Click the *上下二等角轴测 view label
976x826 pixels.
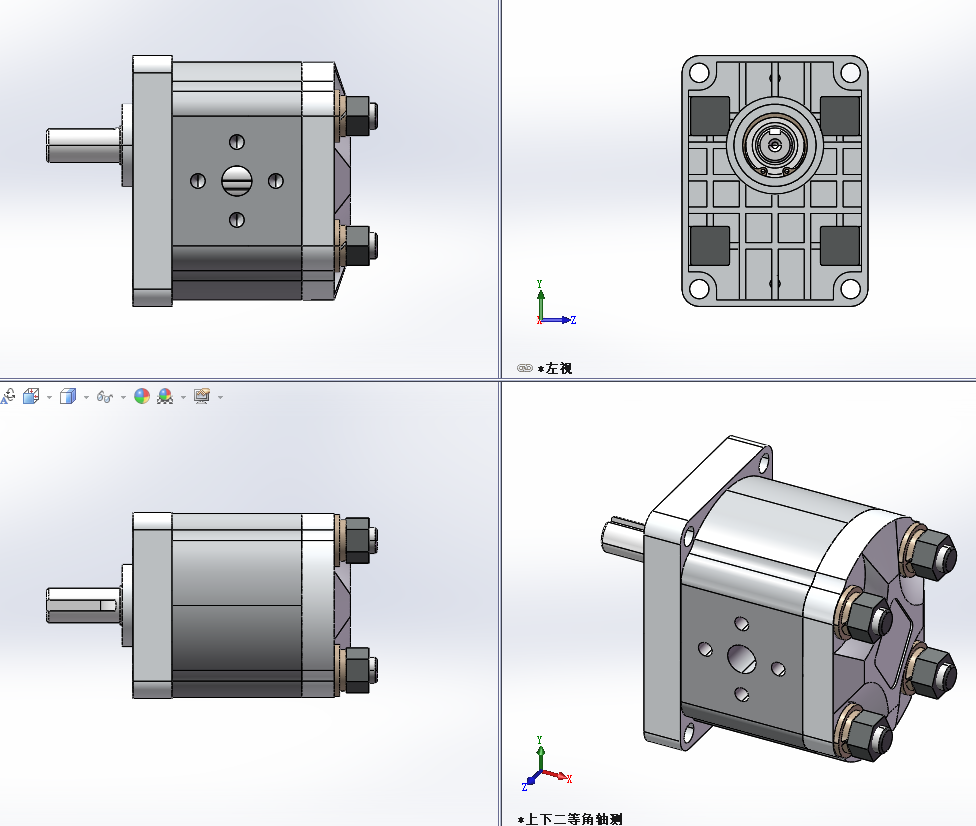[570, 819]
